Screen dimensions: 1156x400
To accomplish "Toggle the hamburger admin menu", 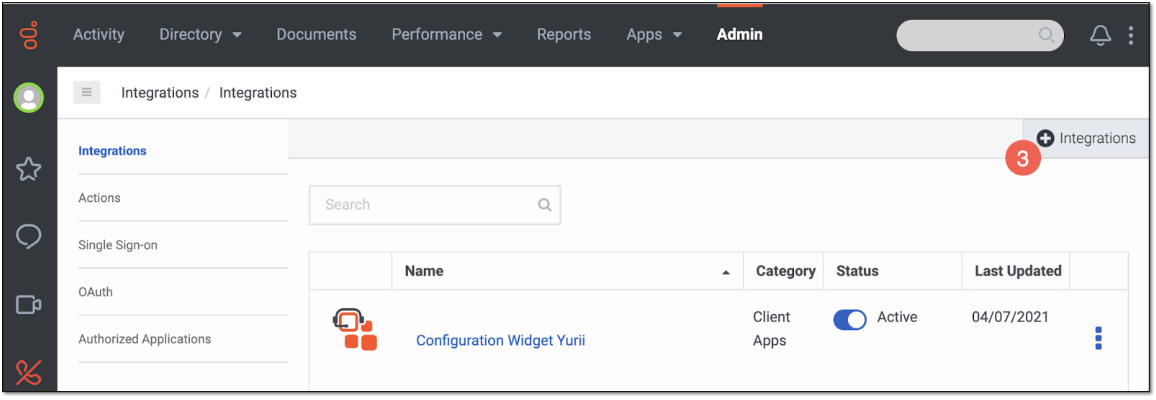I will 86,92.
